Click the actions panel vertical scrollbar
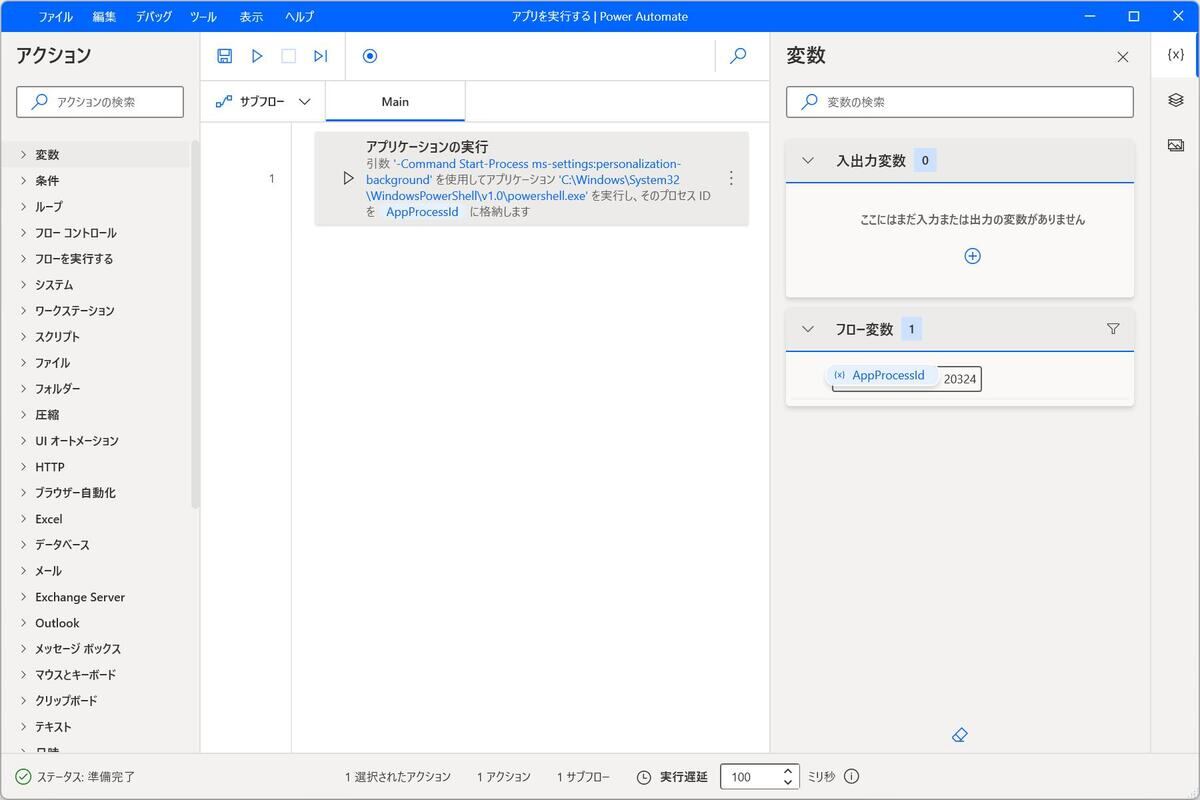1200x800 pixels. [x=195, y=325]
